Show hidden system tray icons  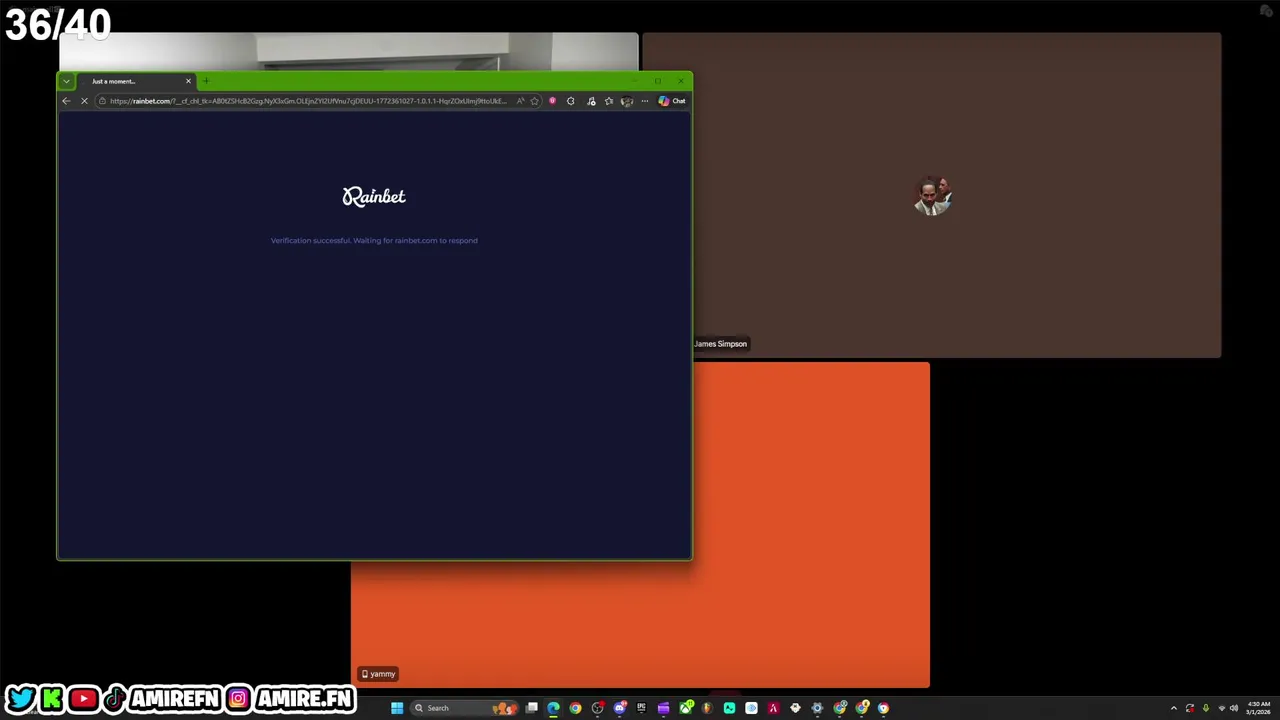pyautogui.click(x=1174, y=708)
